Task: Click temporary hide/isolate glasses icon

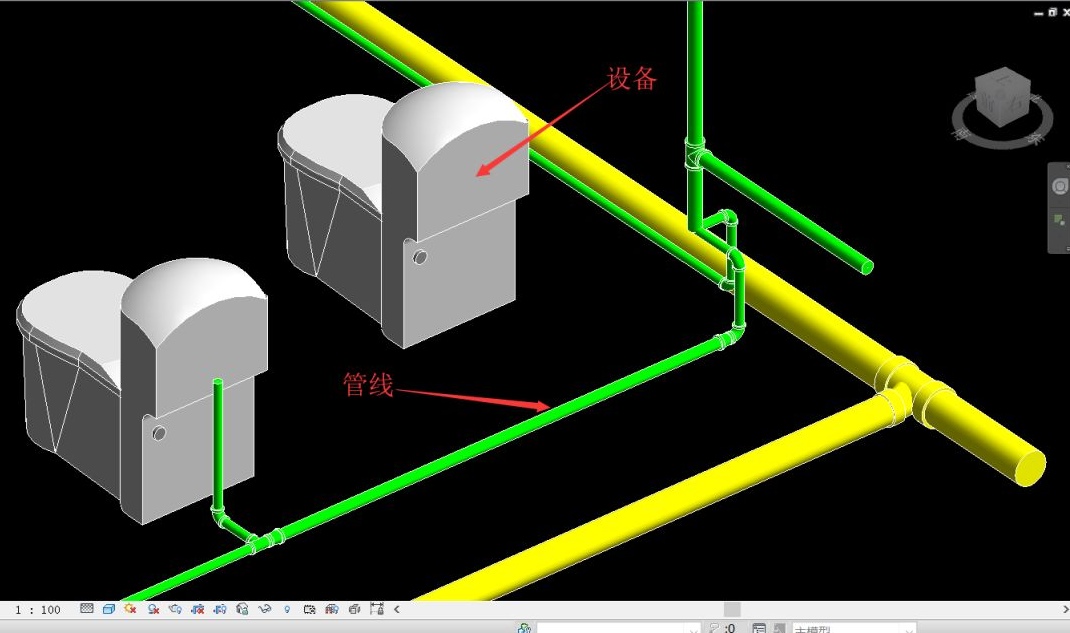Action: click(265, 609)
